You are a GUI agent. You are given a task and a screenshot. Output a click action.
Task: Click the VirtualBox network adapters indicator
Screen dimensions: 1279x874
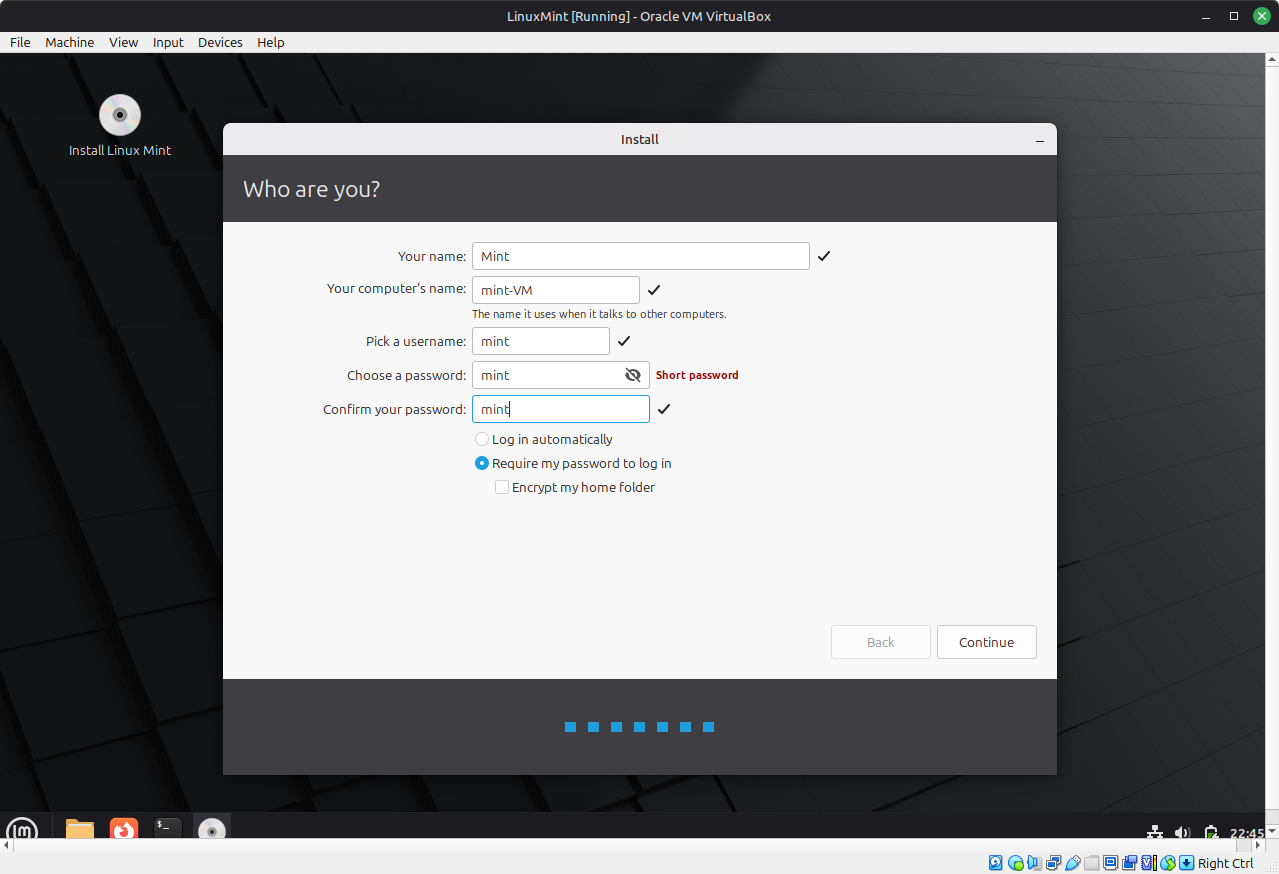click(1054, 863)
